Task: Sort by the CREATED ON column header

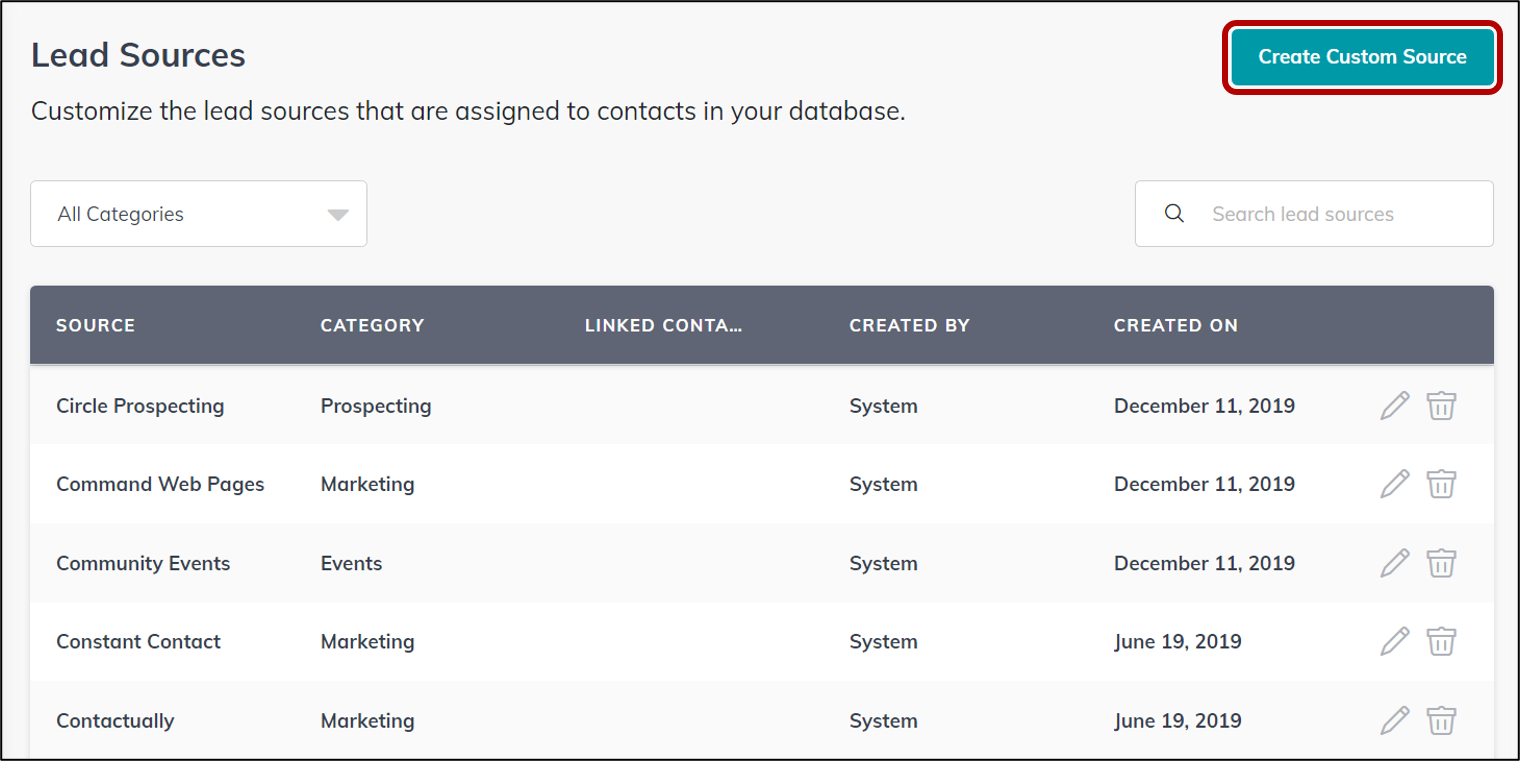Action: [1176, 325]
